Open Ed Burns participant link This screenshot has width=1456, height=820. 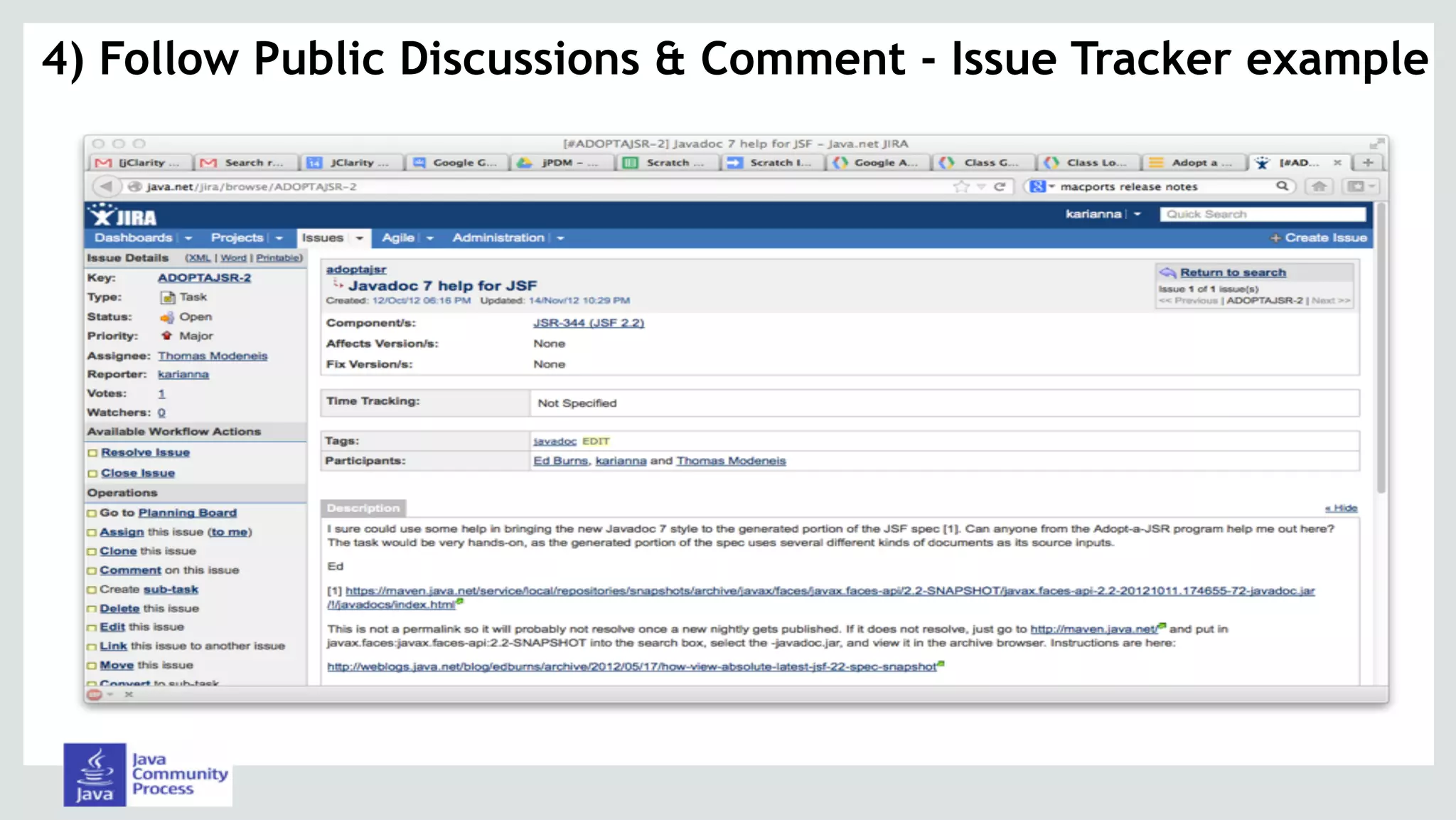[x=561, y=461]
